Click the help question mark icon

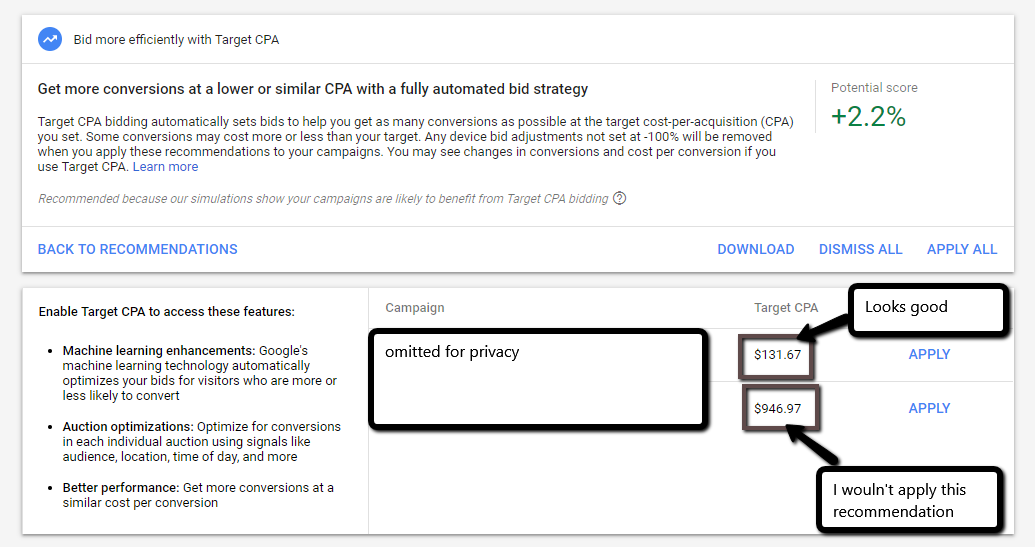click(x=620, y=198)
